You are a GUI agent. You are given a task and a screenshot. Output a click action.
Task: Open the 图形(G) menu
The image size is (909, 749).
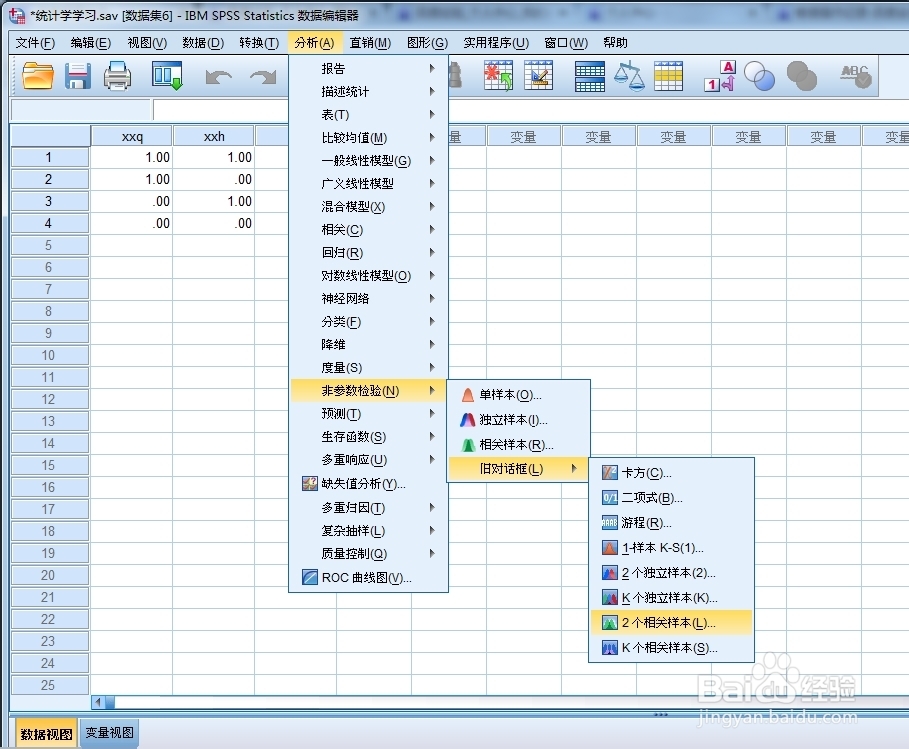click(427, 43)
